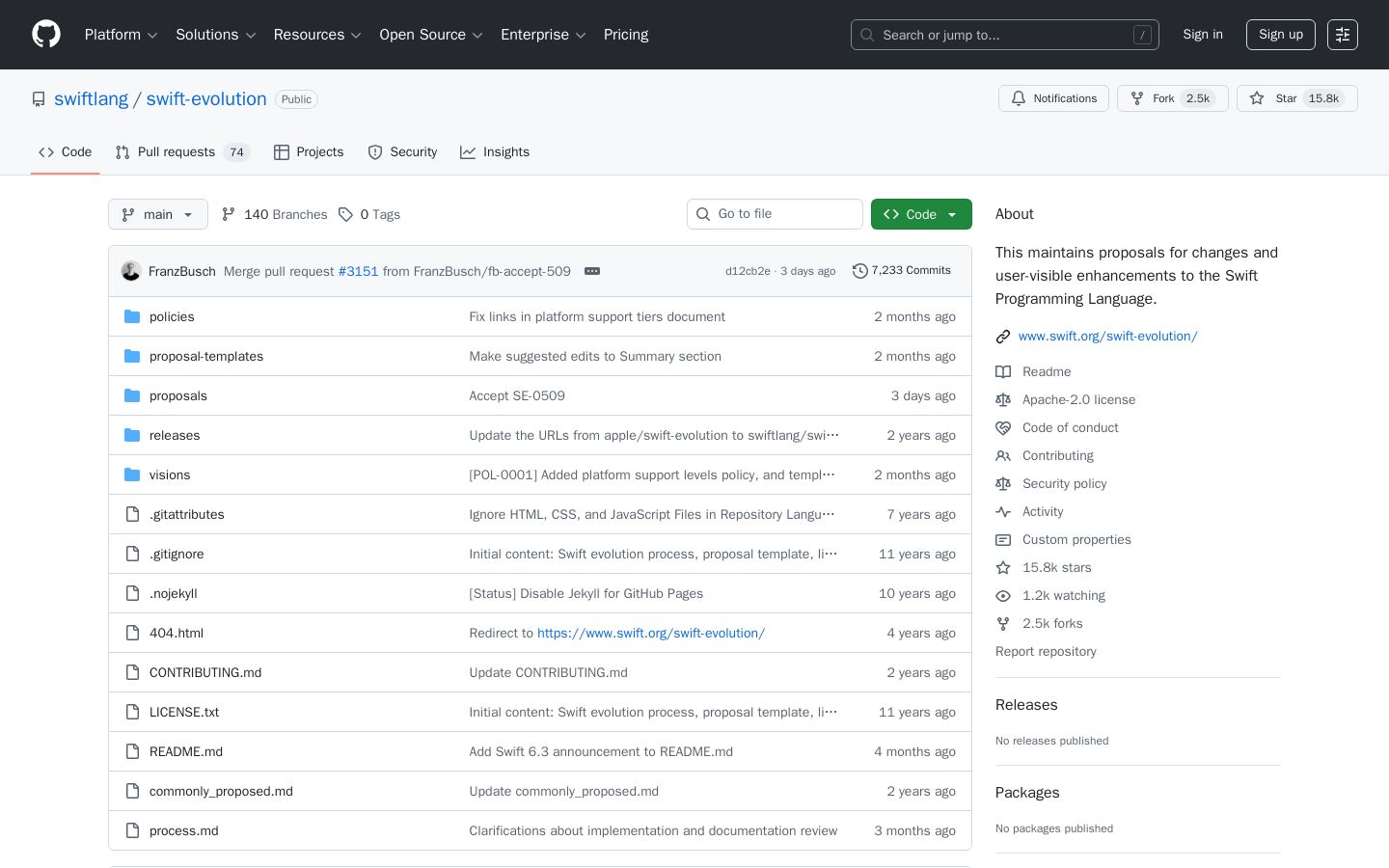Image resolution: width=1389 pixels, height=868 pixels.
Task: Open the swiftlang organization link
Action: pyautogui.click(x=91, y=99)
